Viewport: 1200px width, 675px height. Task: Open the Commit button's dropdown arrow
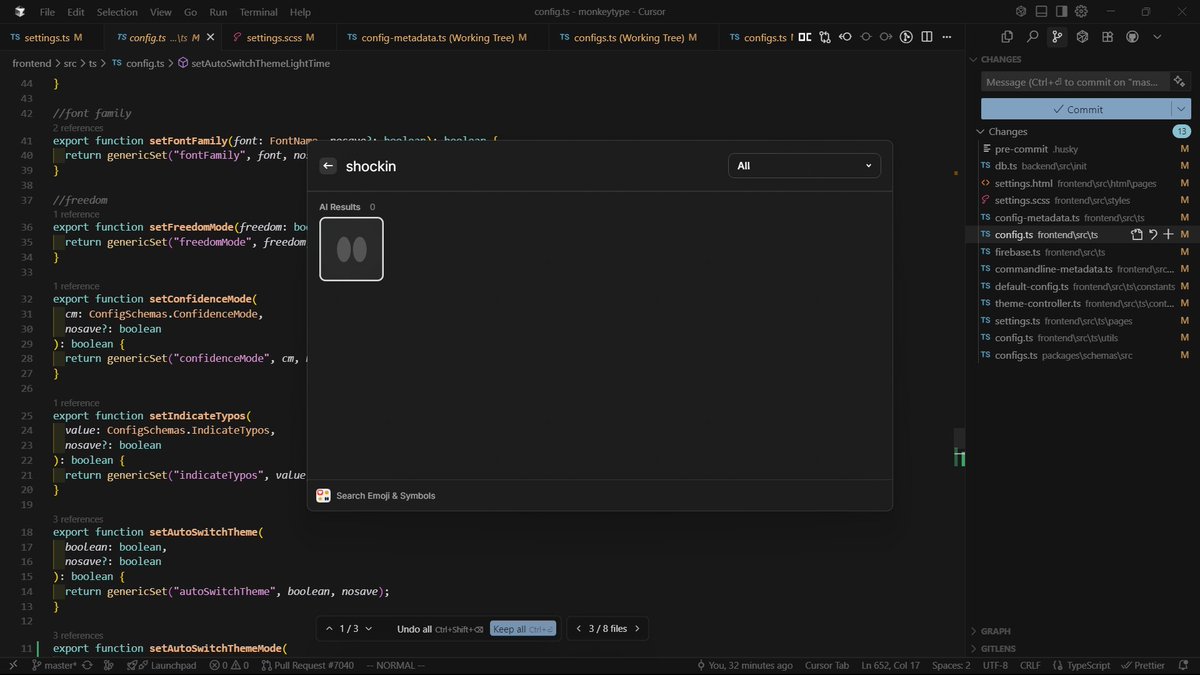(x=1182, y=109)
